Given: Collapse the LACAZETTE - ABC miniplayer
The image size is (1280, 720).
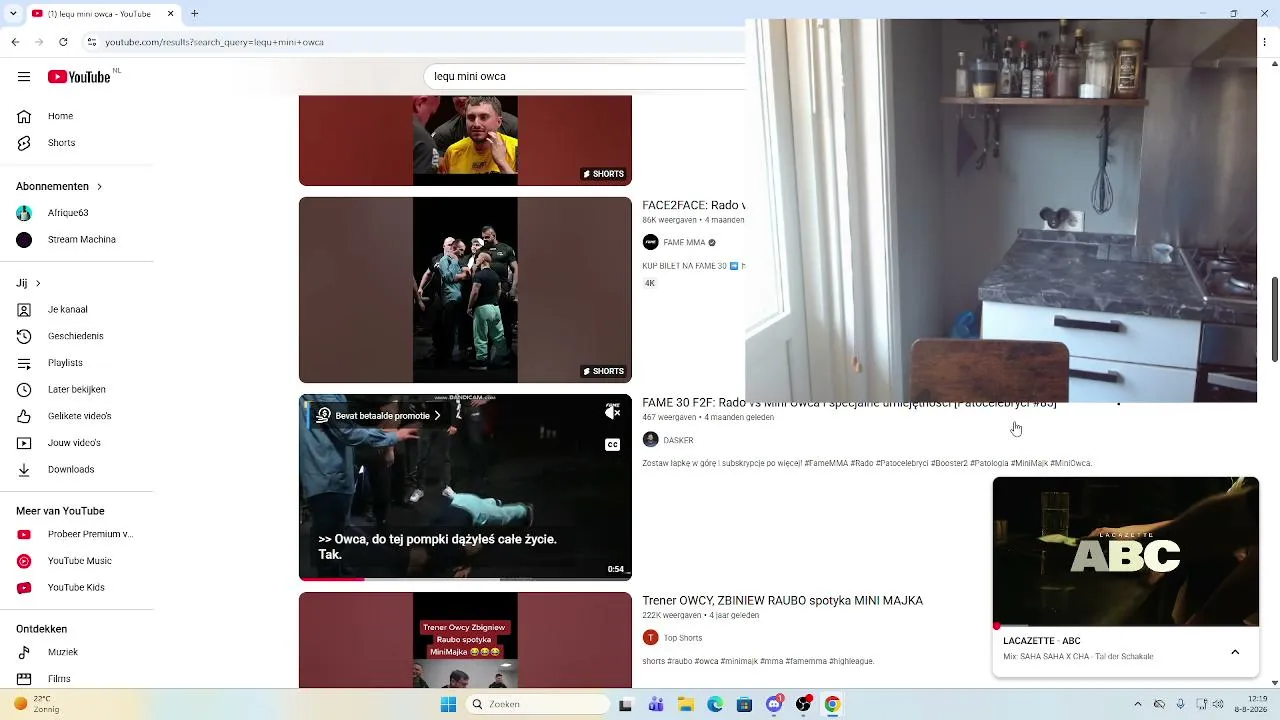Looking at the screenshot, I should tap(1235, 652).
